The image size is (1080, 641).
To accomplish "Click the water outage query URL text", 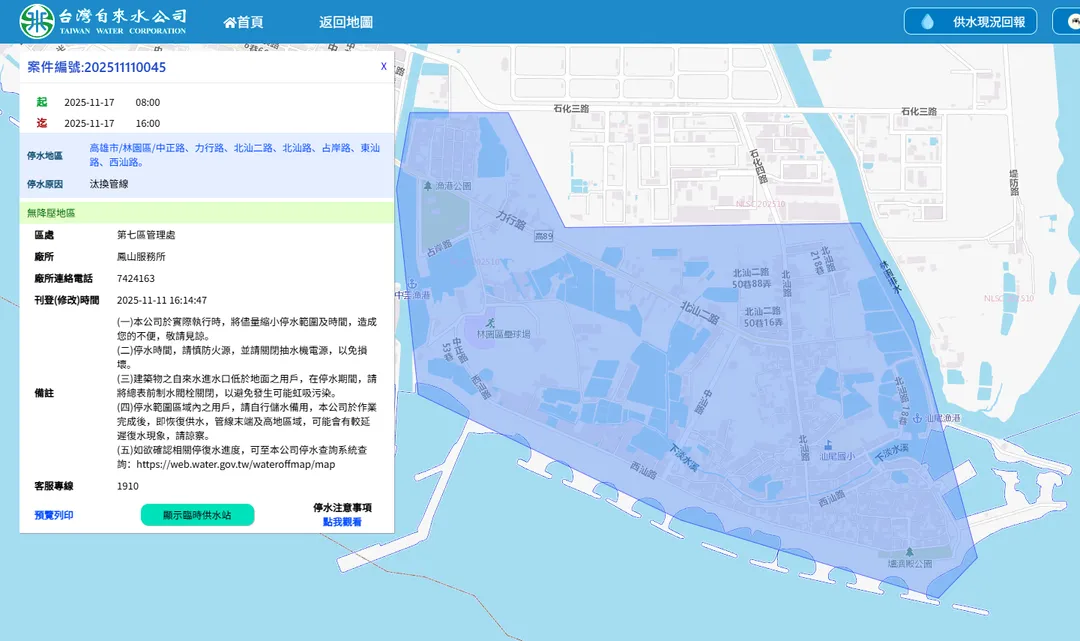I will [x=236, y=465].
